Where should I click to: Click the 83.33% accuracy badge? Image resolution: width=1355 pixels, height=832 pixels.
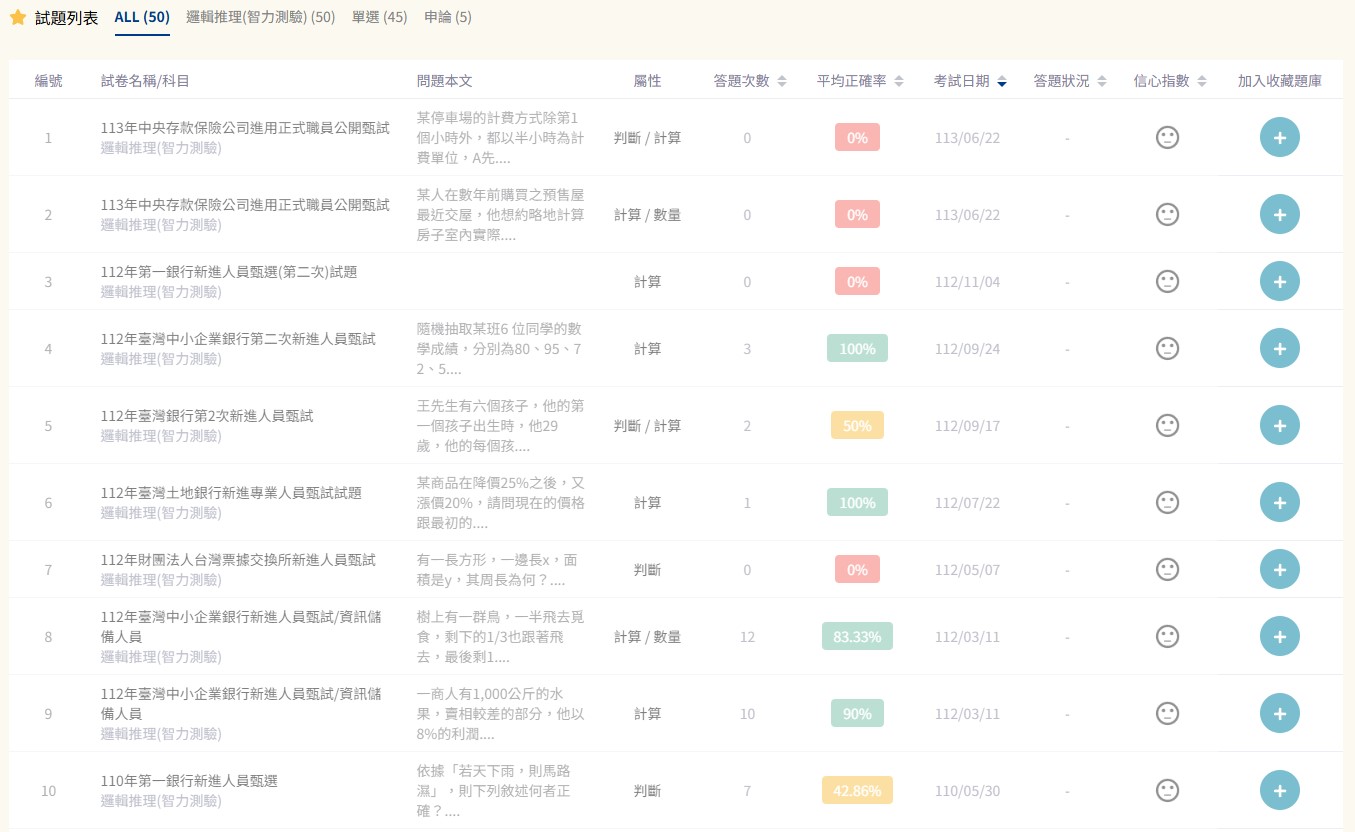pyautogui.click(x=857, y=636)
